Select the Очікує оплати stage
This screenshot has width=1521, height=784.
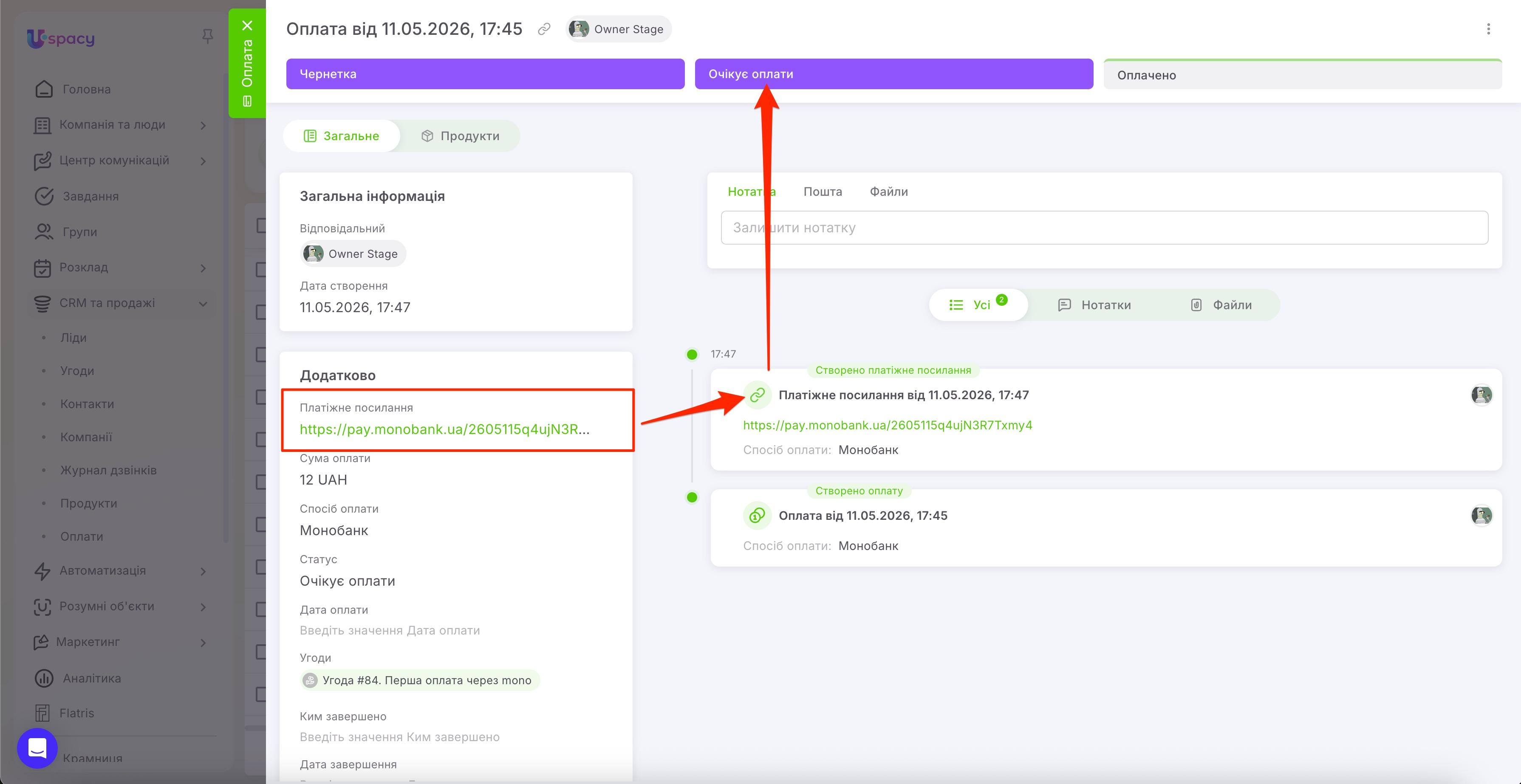(x=894, y=74)
